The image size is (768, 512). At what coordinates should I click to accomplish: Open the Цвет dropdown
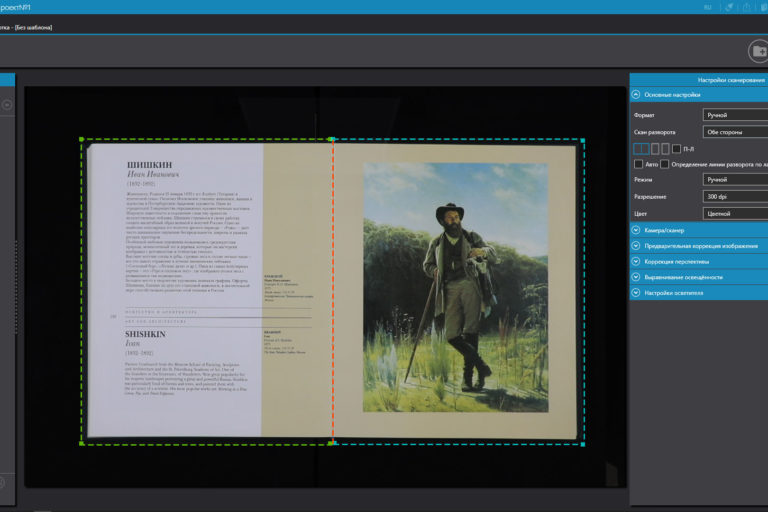tap(735, 213)
